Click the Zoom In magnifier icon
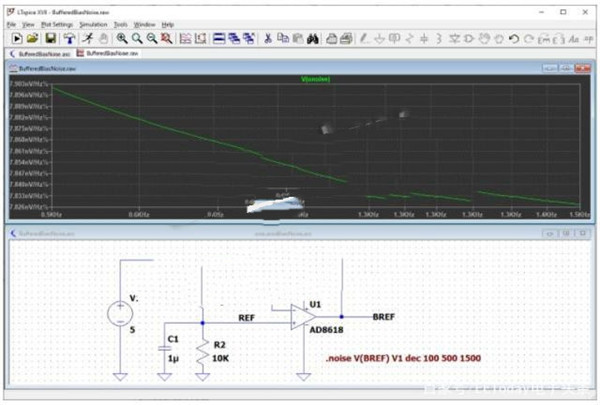600x405 pixels. point(121,38)
